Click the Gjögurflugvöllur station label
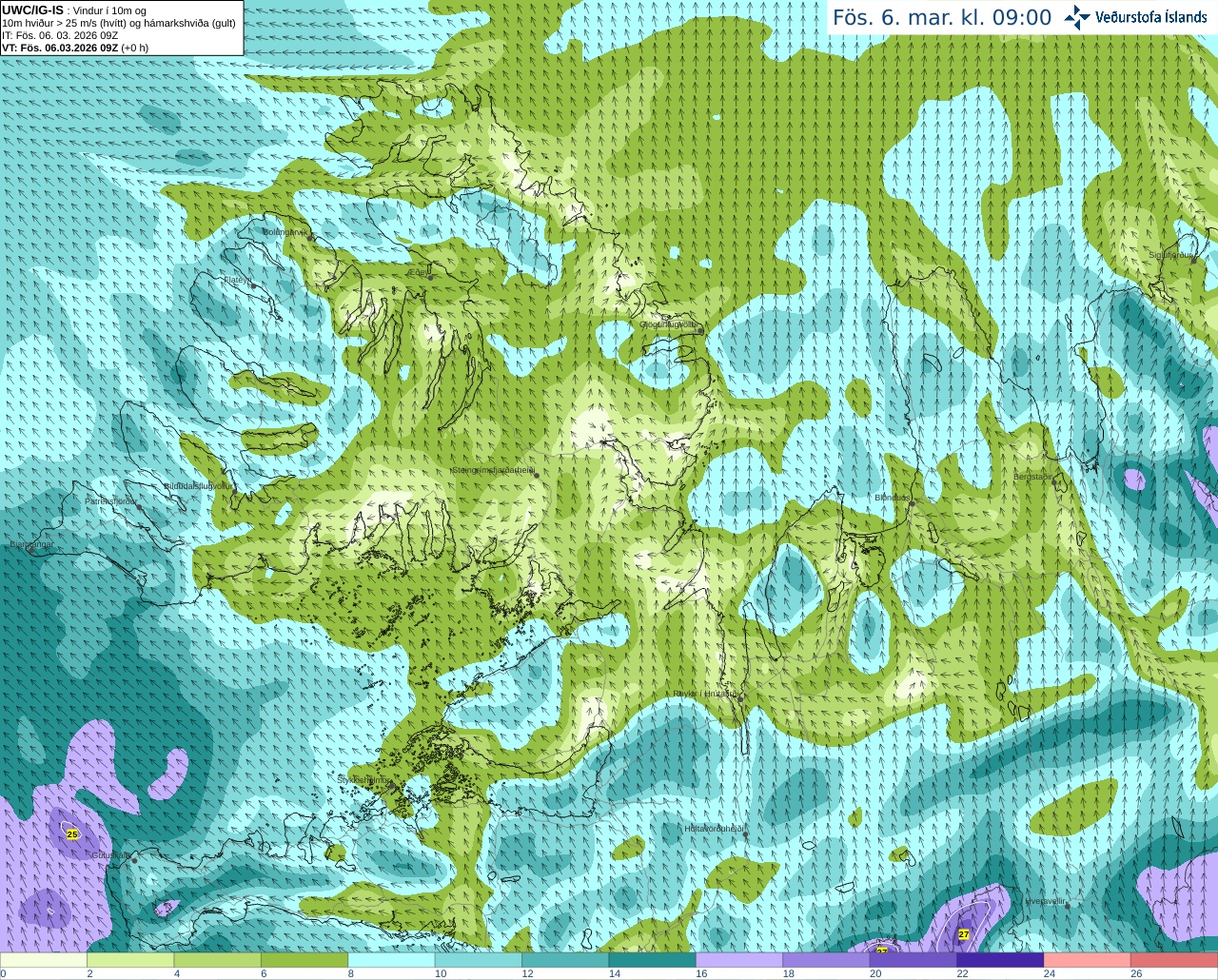Screen dimensions: 1218x980 (668, 323)
